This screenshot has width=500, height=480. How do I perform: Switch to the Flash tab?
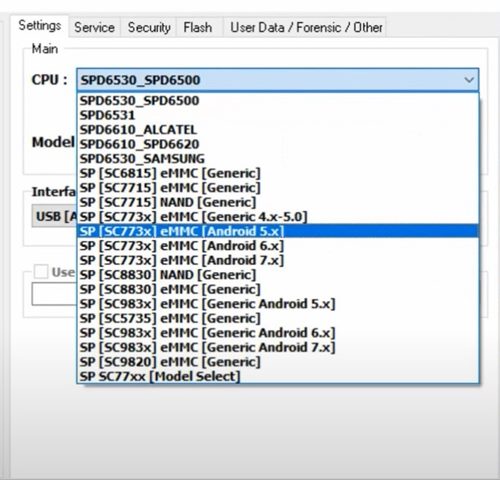(198, 27)
